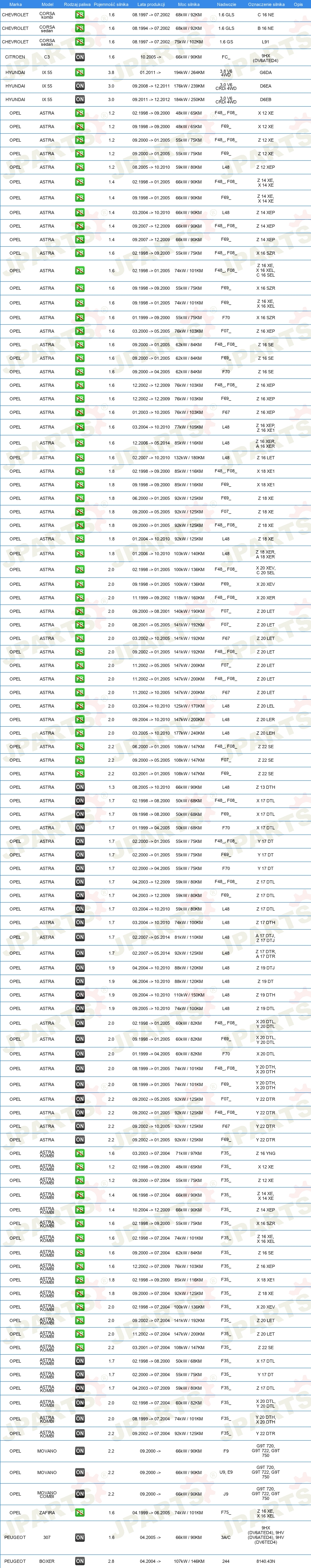This screenshot has width=311, height=1568.
Task: Click petrol icon in Astra Kombi Z 16 YNG row
Action: 80,1153
